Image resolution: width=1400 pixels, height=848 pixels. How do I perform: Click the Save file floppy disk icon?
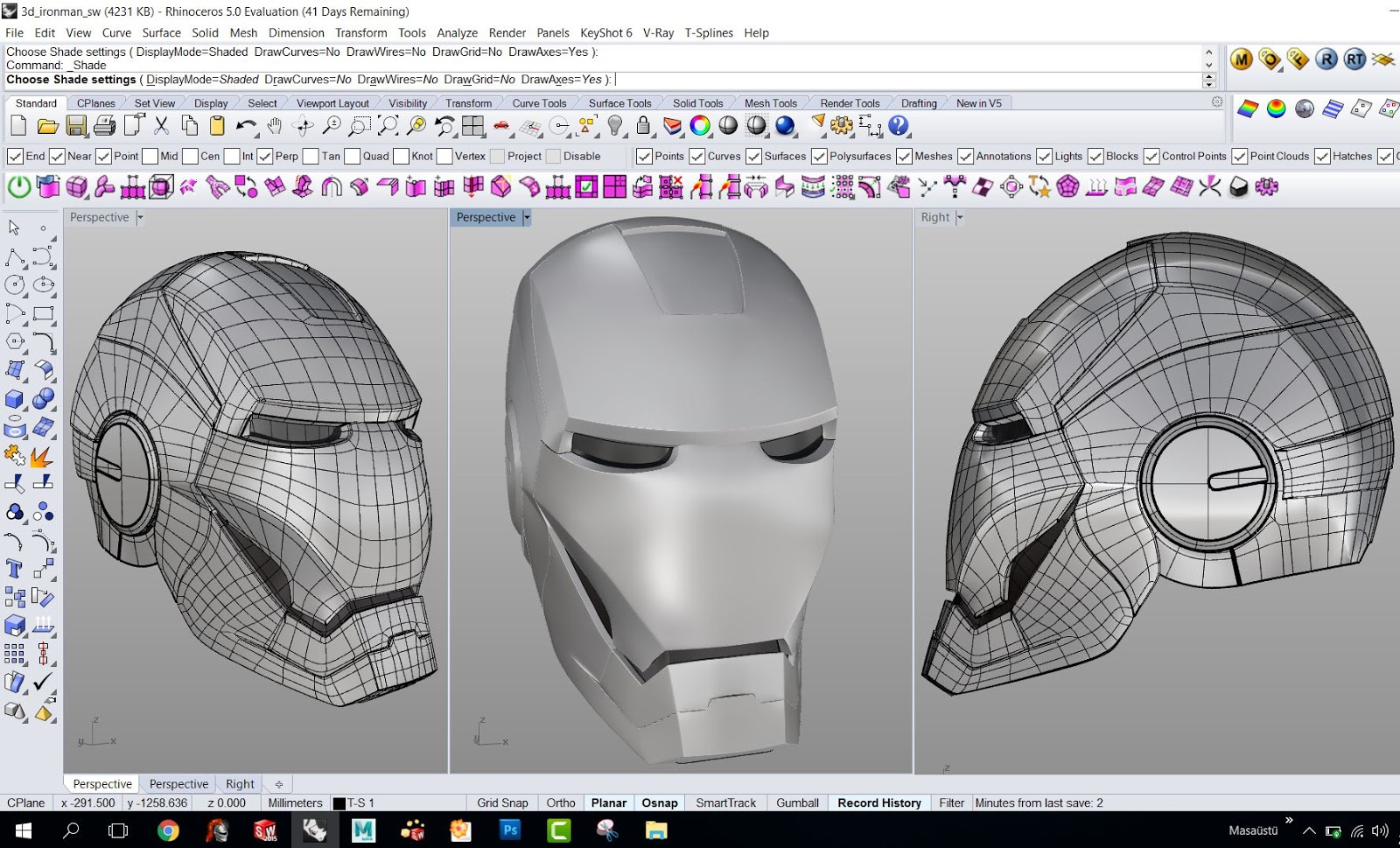point(76,126)
